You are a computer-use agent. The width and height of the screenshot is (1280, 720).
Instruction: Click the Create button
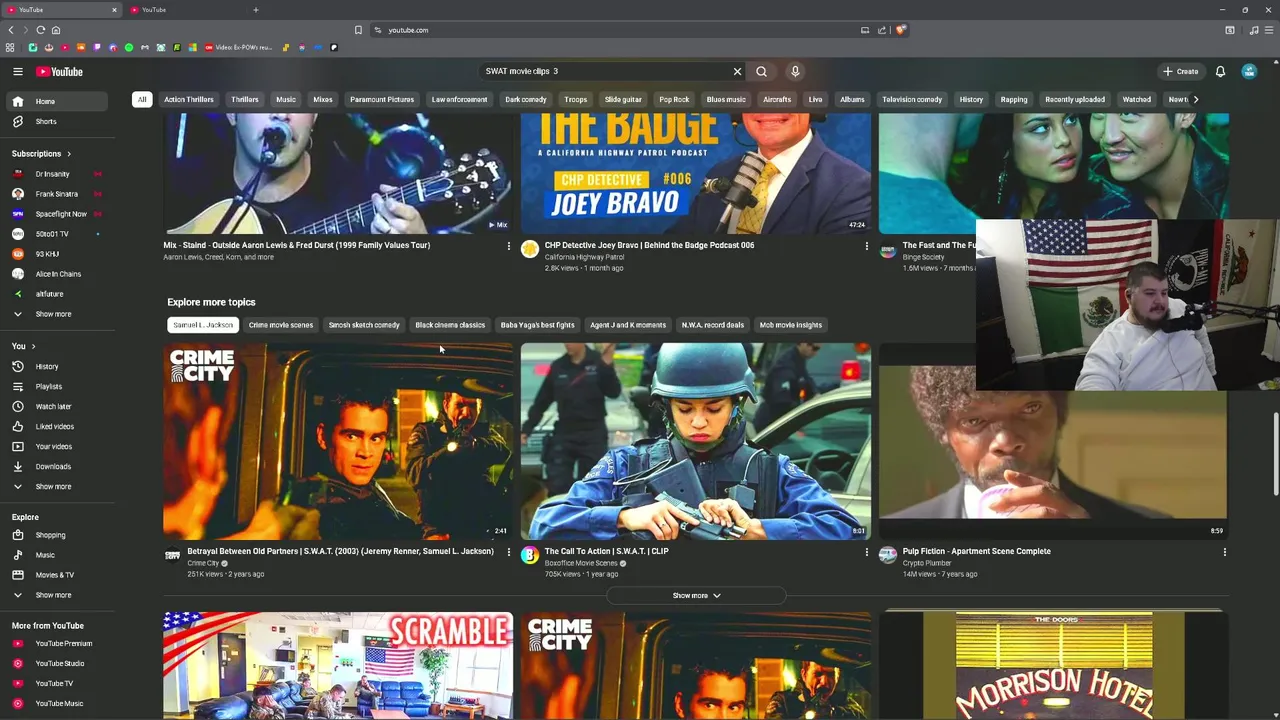pyautogui.click(x=1181, y=71)
